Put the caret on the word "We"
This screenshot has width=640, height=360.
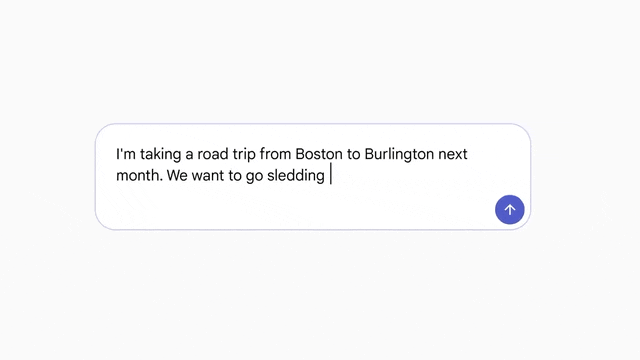click(x=177, y=176)
